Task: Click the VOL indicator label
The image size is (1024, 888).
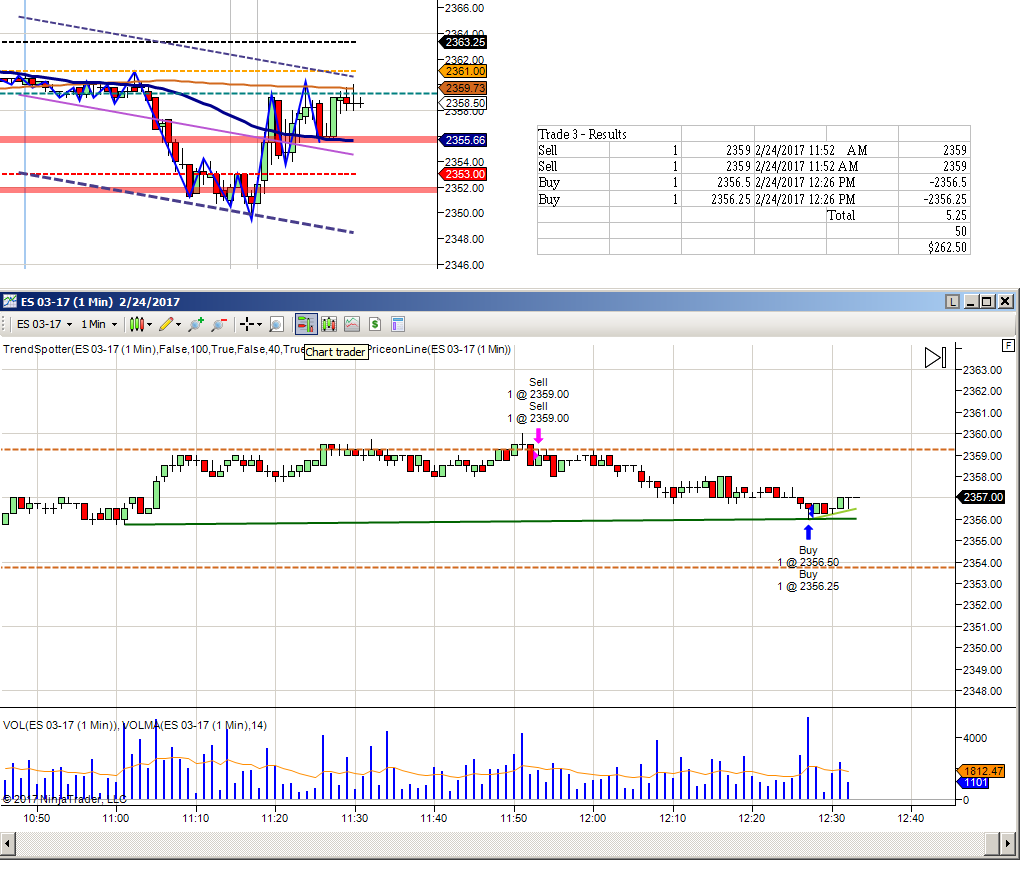Action: pyautogui.click(x=60, y=725)
